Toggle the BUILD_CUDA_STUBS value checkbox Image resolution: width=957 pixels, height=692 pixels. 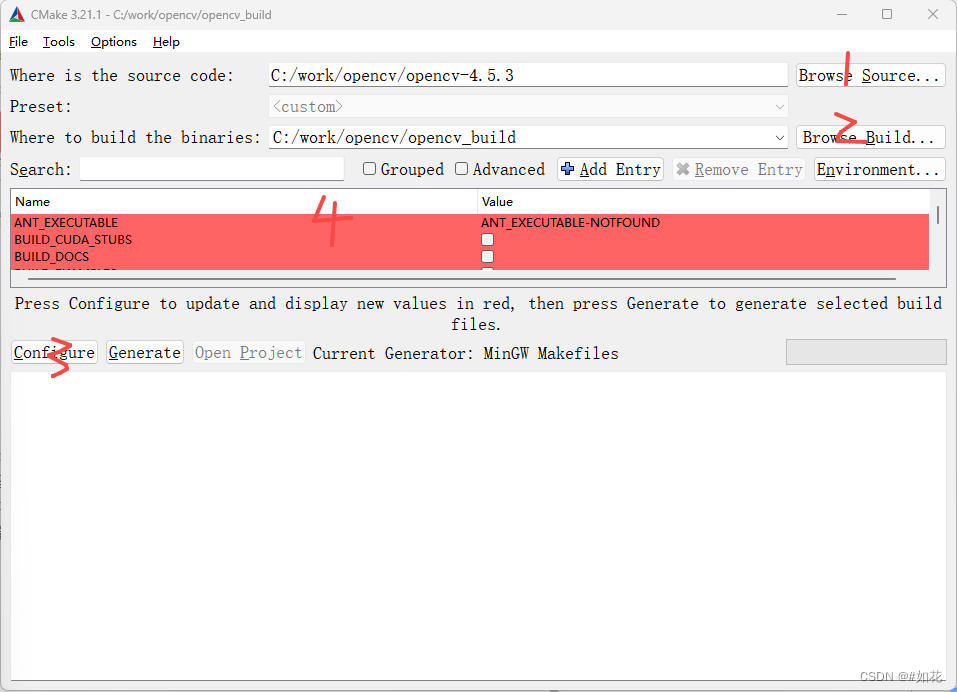point(487,239)
